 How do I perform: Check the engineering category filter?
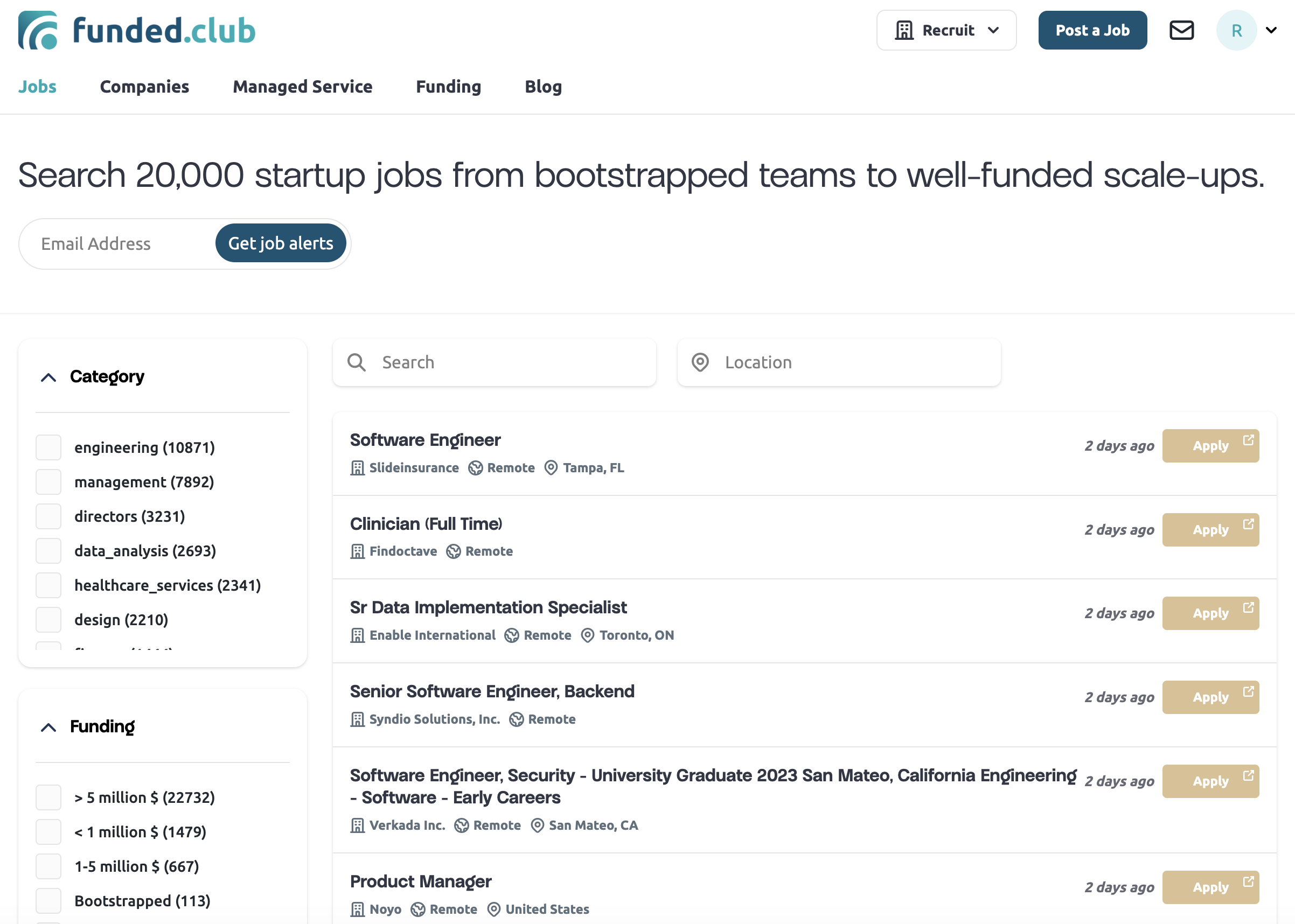click(48, 448)
